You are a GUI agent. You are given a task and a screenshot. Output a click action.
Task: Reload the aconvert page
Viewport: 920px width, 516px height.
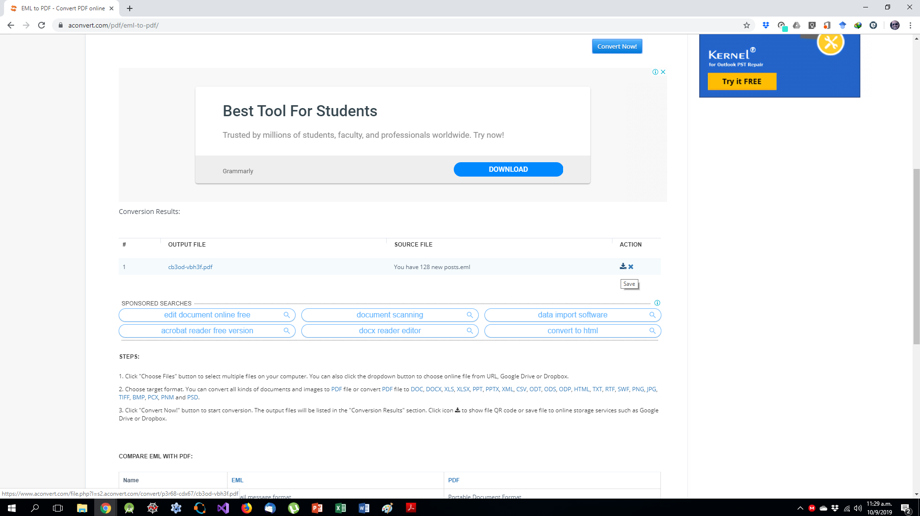coord(41,25)
